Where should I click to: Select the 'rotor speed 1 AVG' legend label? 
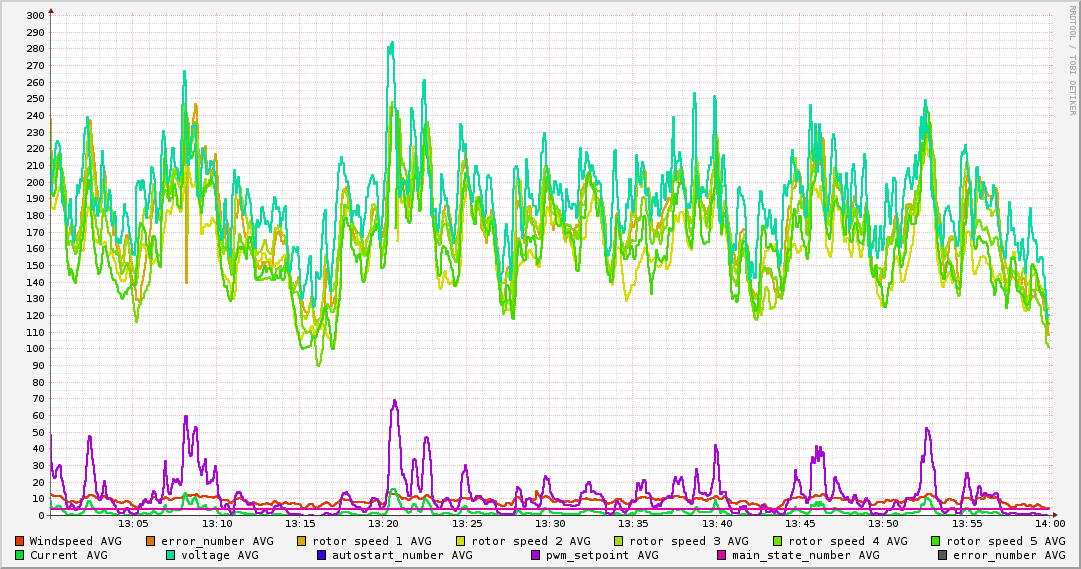[x=372, y=541]
